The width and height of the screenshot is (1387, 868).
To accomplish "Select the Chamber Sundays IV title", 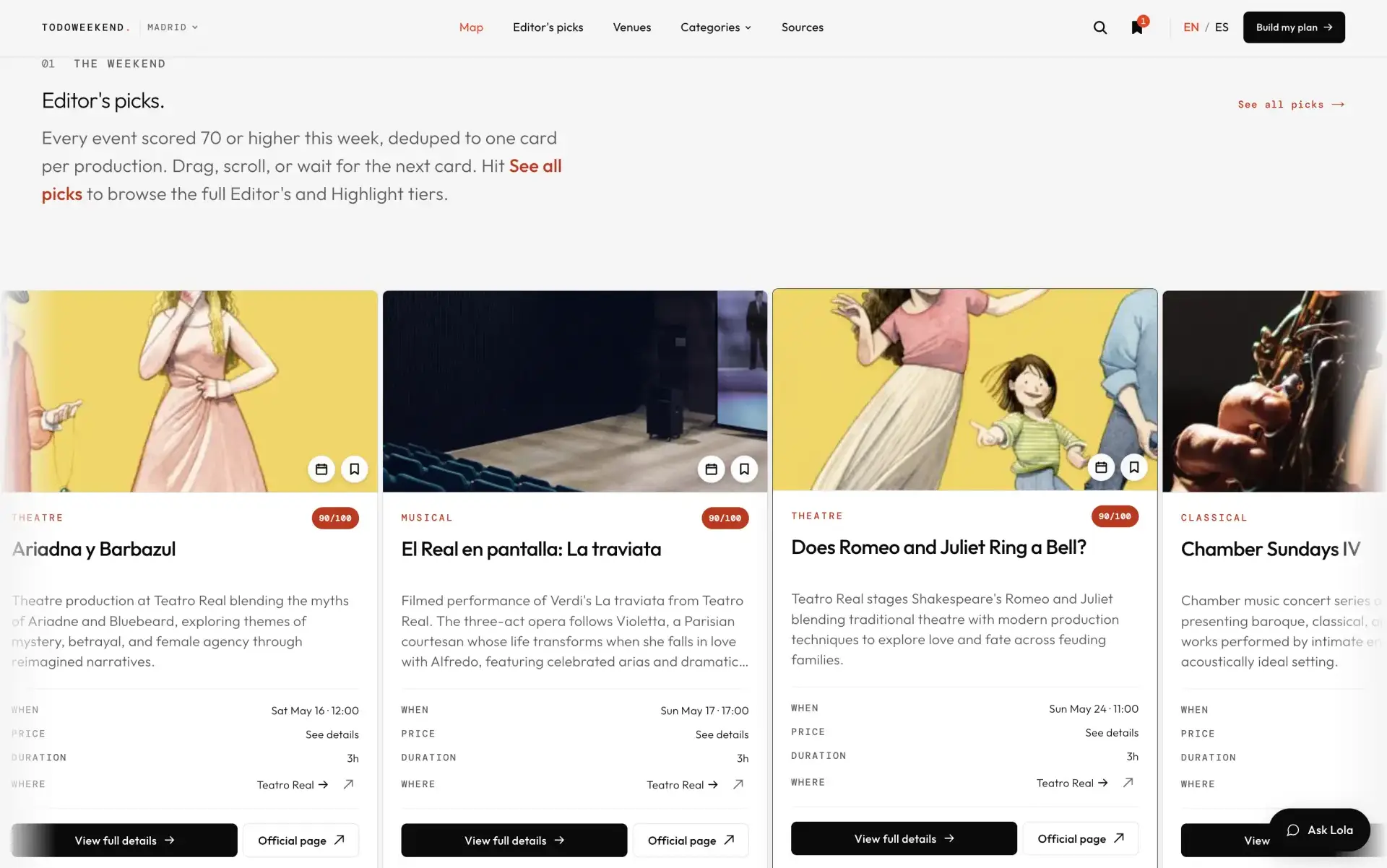I will (1271, 550).
